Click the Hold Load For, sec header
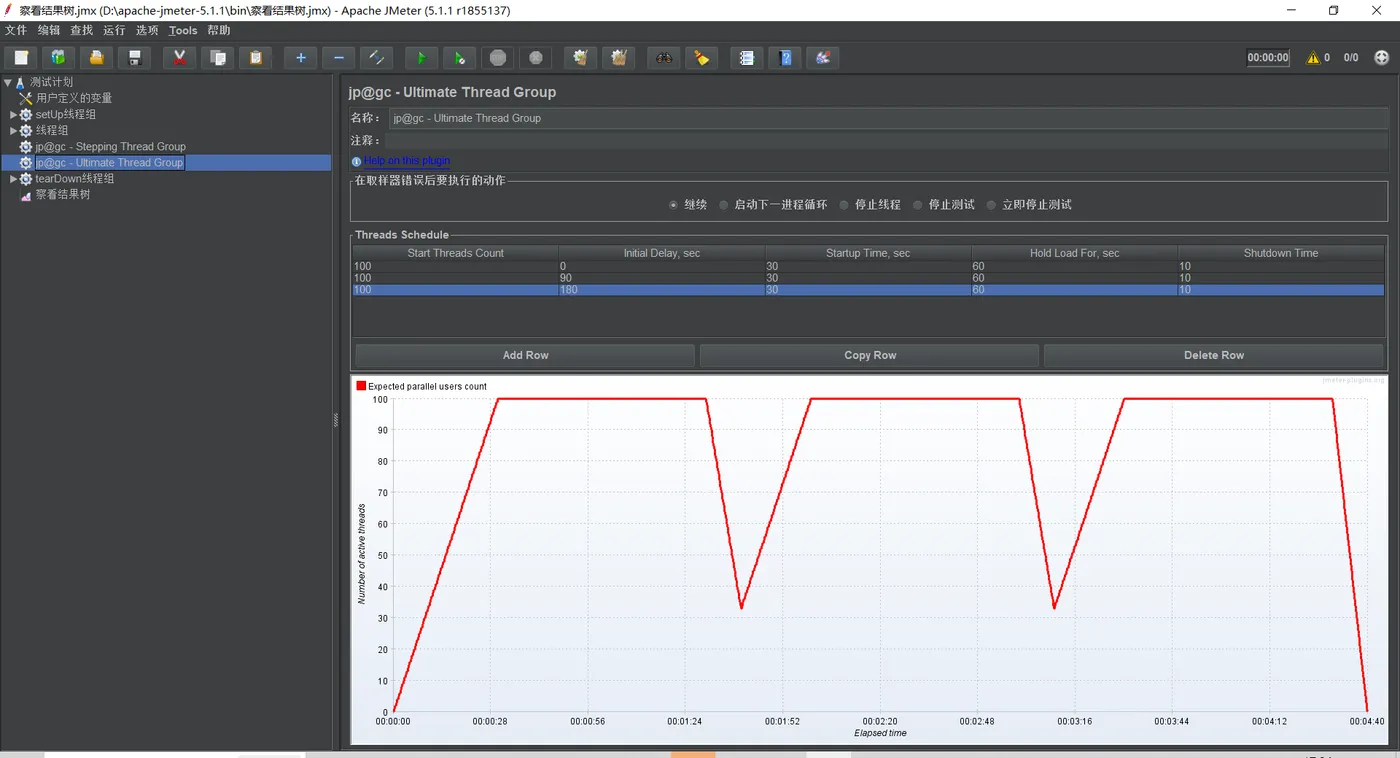Viewport: 1400px width, 758px height. coord(1075,253)
